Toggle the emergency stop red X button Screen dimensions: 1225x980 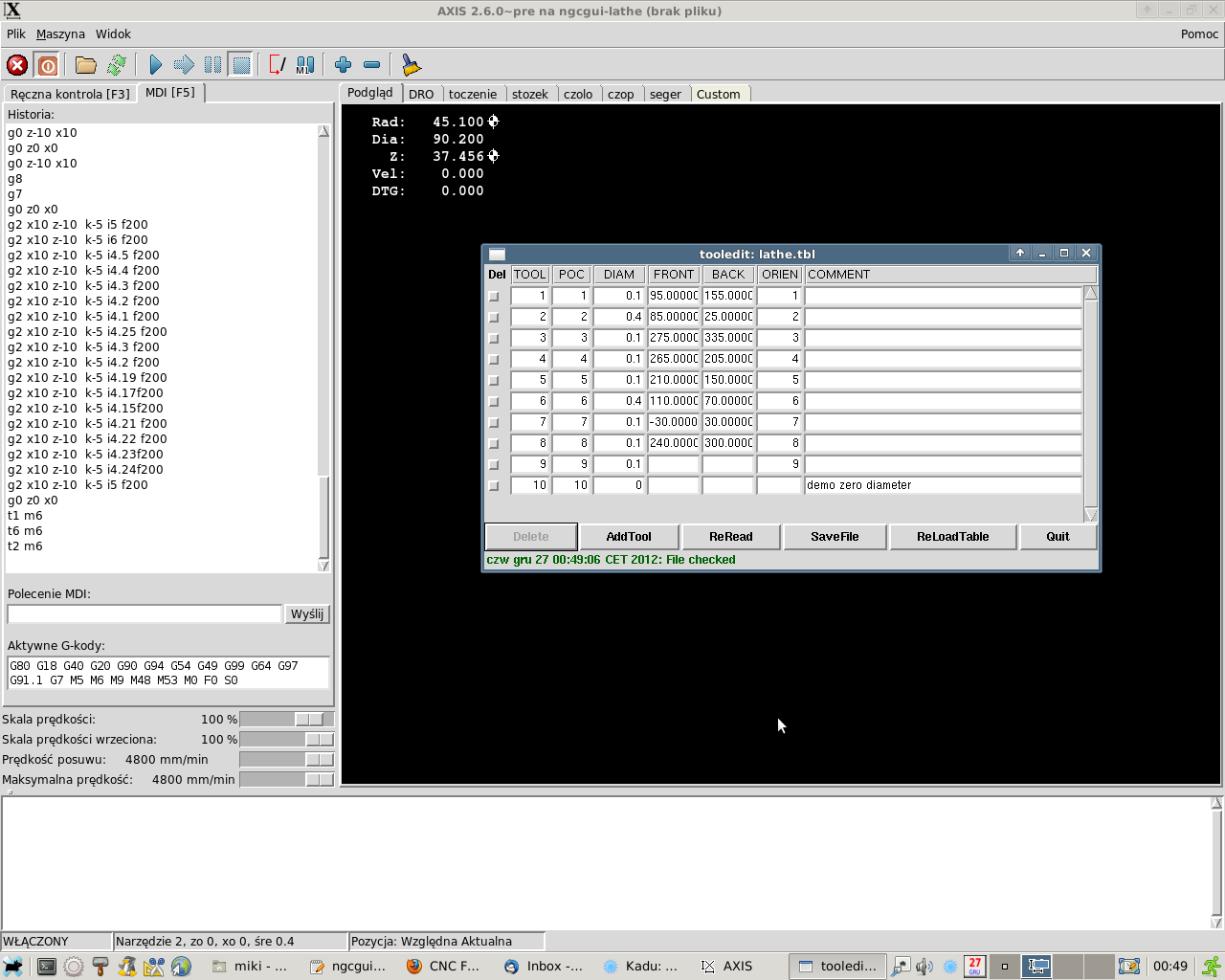(x=17, y=65)
